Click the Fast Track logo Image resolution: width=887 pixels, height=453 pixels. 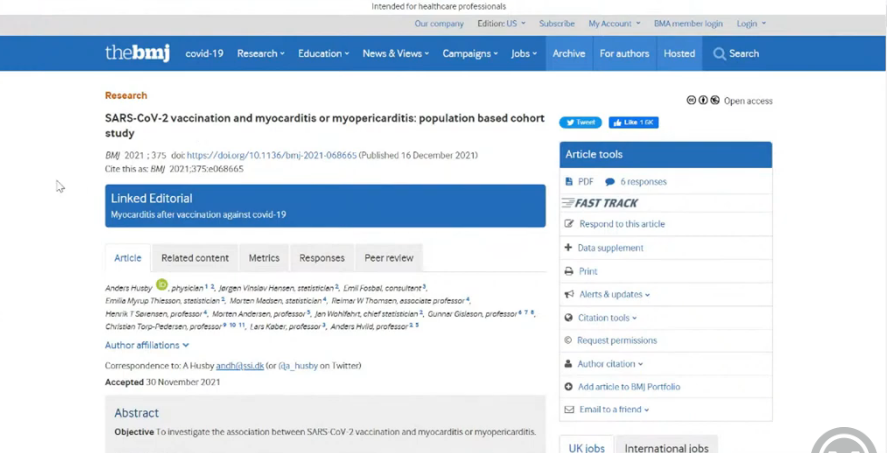(x=600, y=203)
